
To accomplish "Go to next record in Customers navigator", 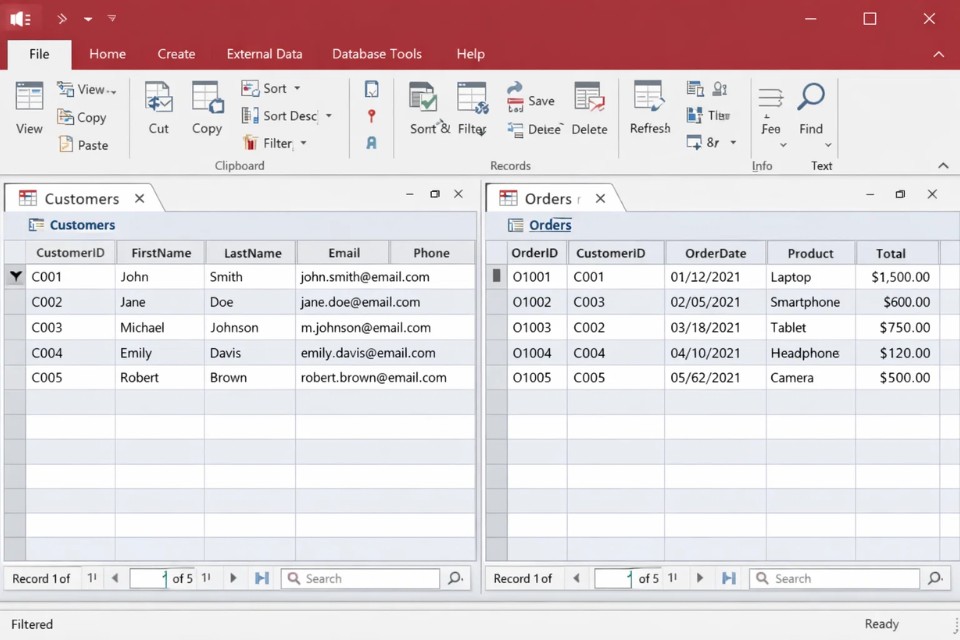I will point(233,578).
